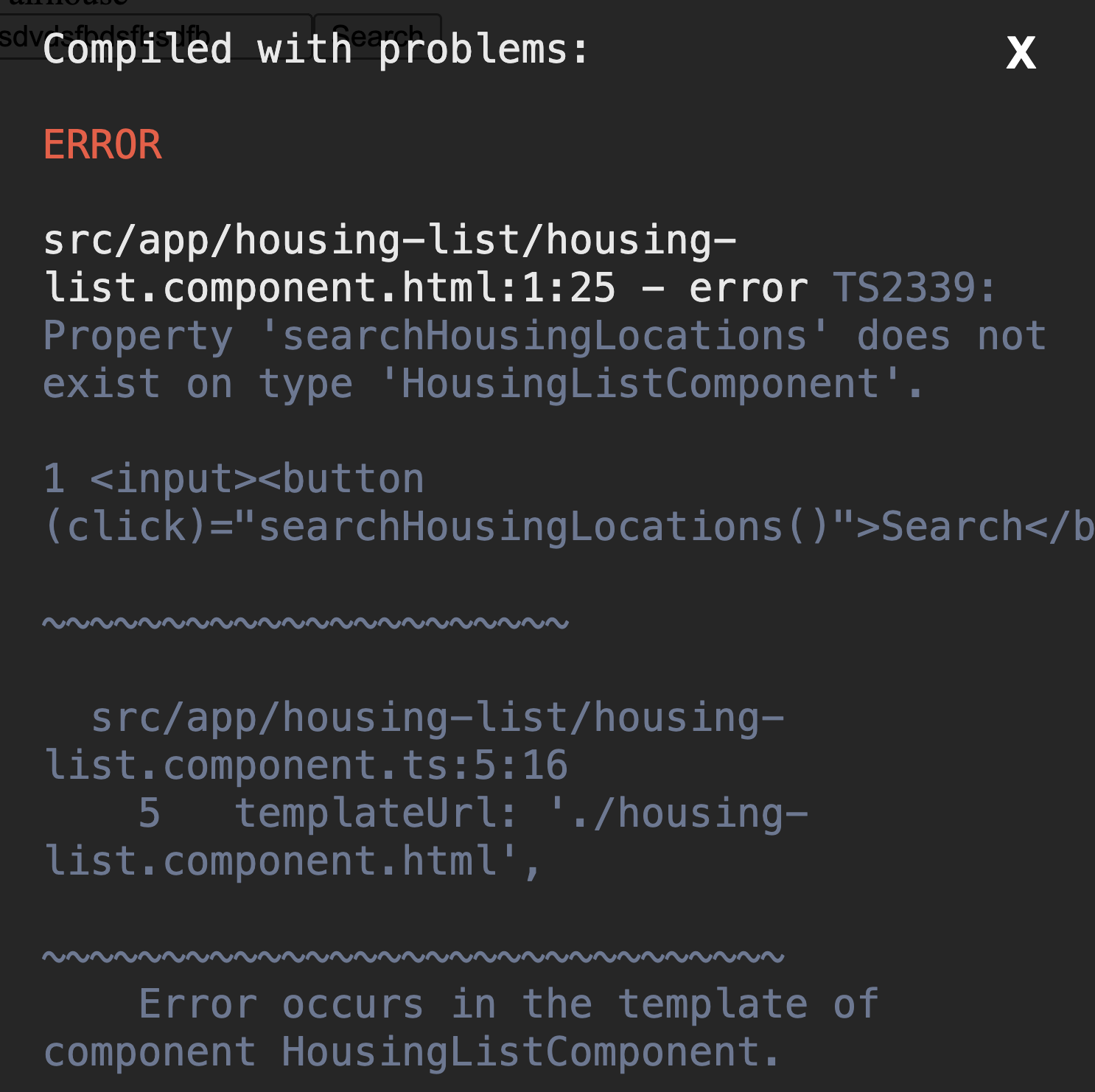Click the final "component HousingListComponent." line

tap(411, 1052)
